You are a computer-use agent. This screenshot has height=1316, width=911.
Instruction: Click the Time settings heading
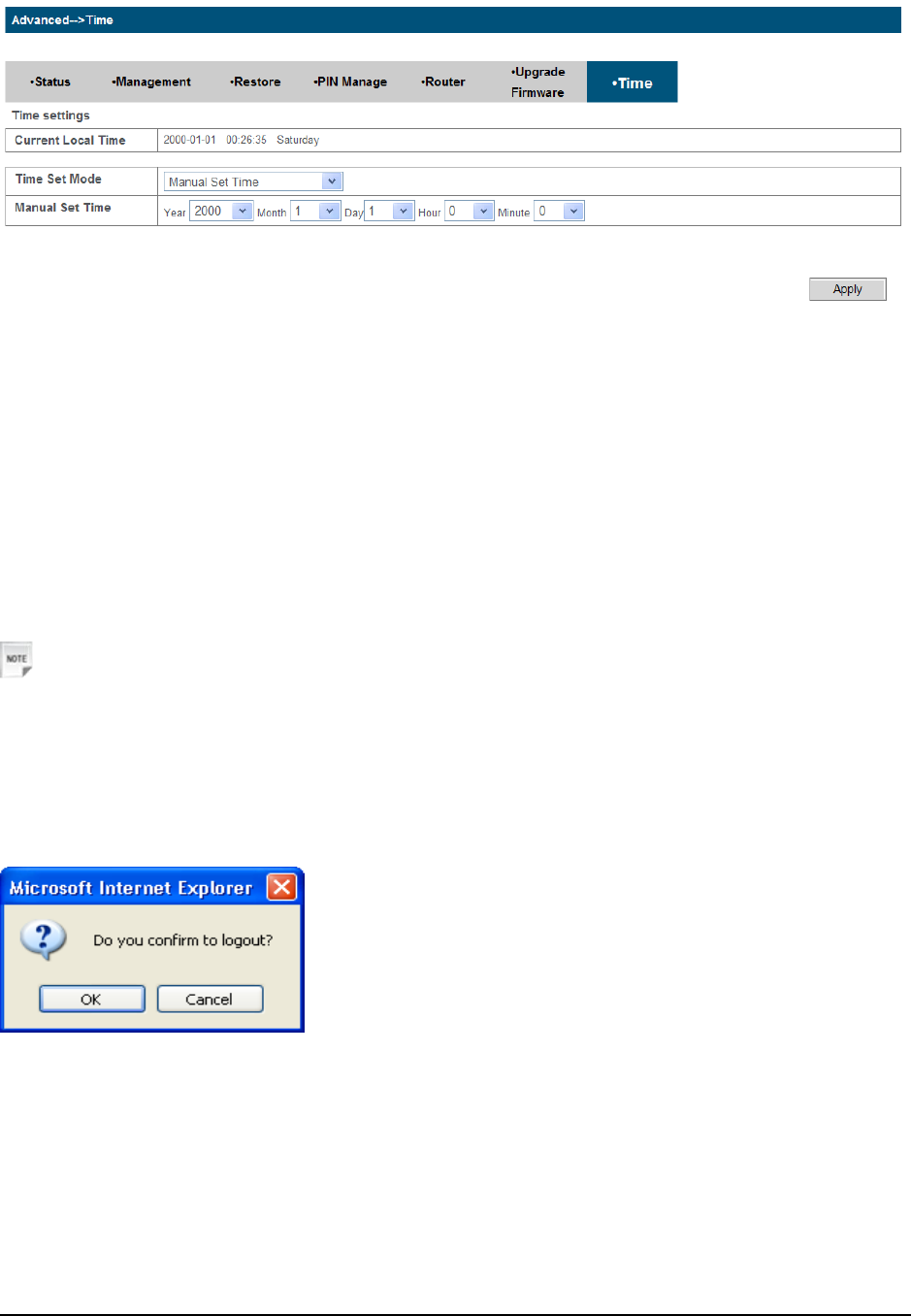(x=50, y=115)
